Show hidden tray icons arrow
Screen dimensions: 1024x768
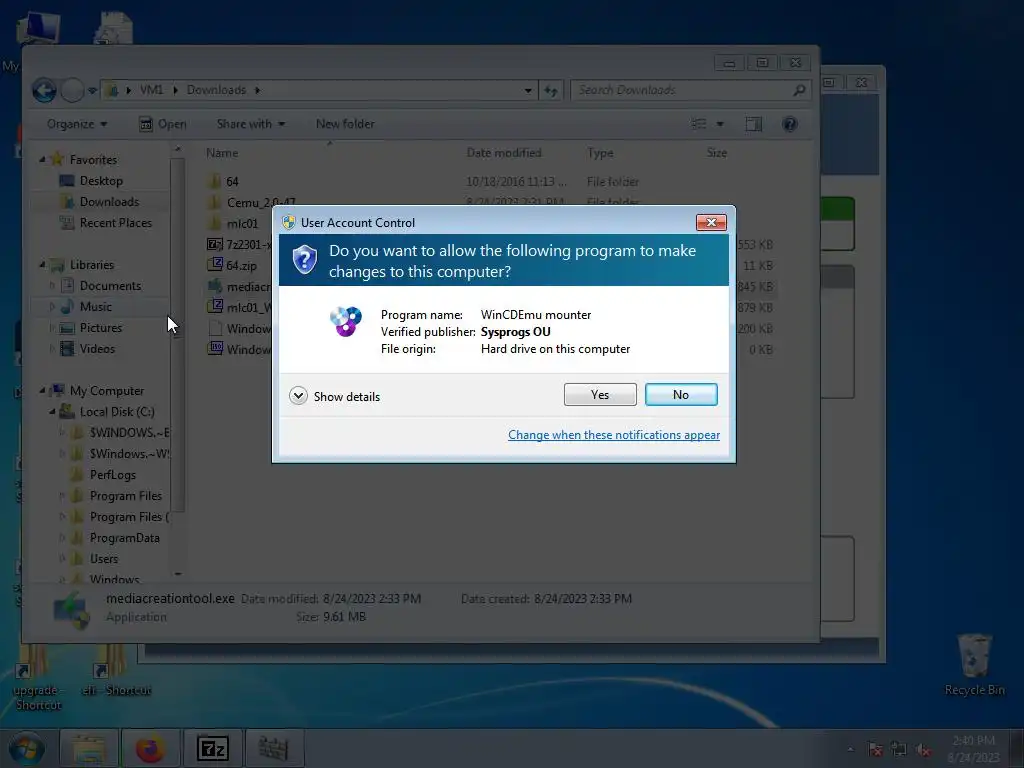(x=850, y=750)
